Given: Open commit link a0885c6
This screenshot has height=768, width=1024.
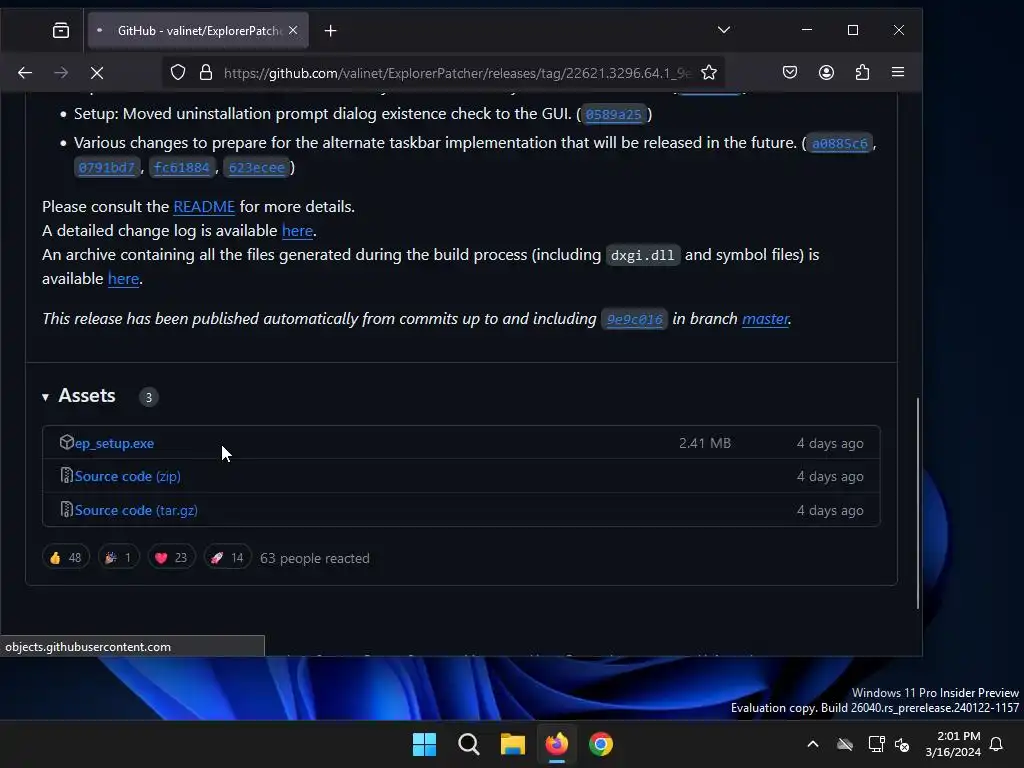Looking at the screenshot, I should (x=839, y=143).
